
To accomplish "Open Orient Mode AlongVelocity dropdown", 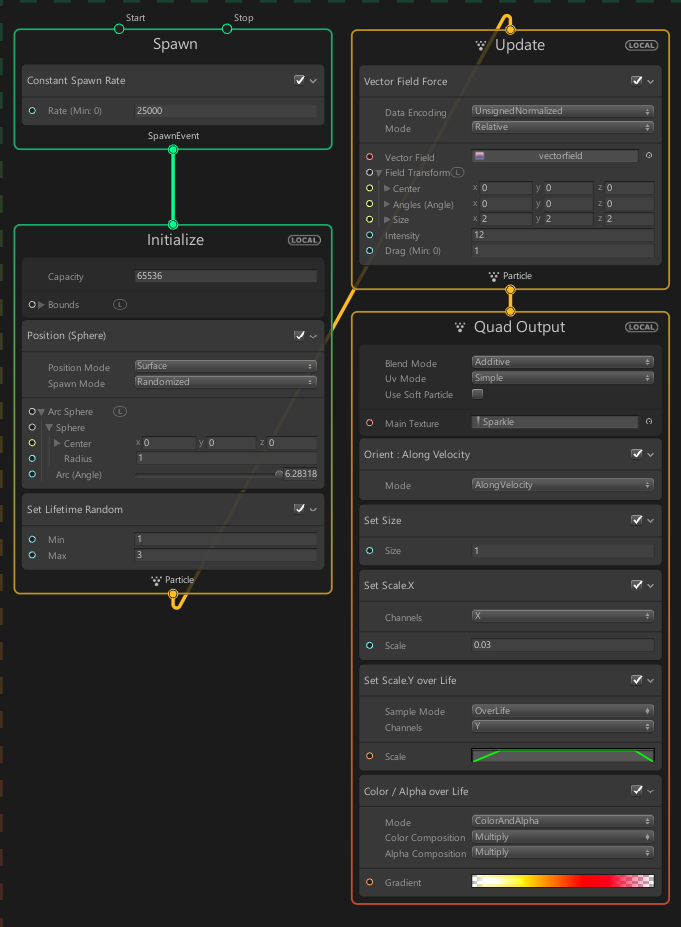I will [563, 485].
